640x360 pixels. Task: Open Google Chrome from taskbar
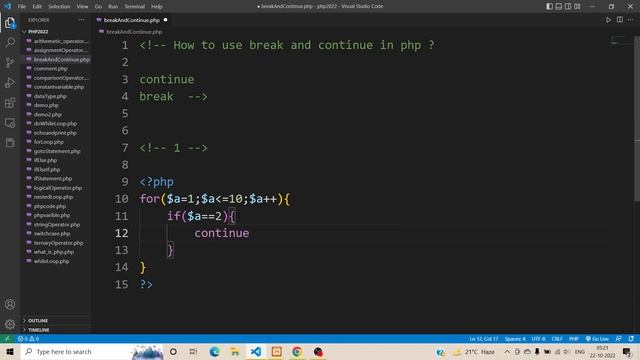click(x=297, y=351)
